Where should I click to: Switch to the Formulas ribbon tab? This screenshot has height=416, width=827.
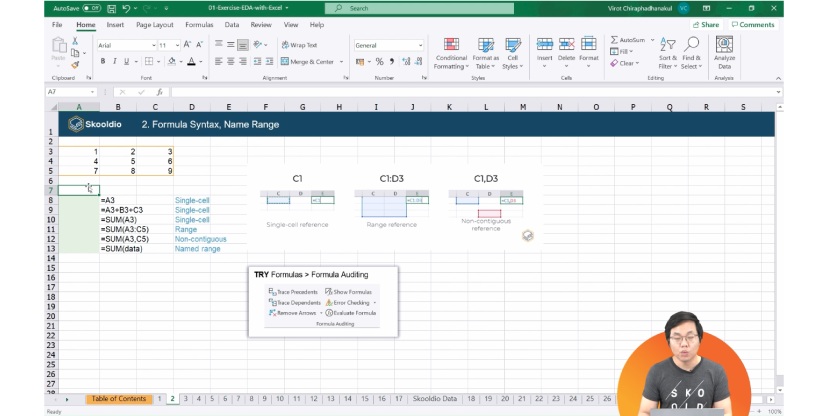click(199, 25)
